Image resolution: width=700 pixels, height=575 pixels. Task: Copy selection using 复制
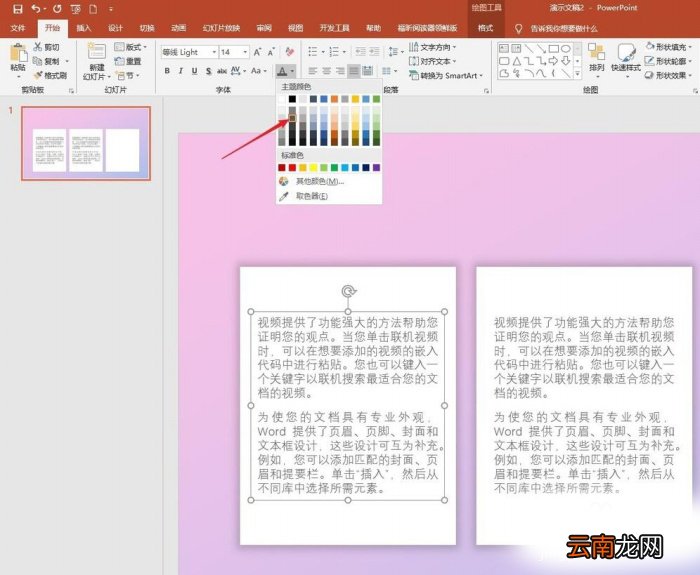pyautogui.click(x=46, y=61)
